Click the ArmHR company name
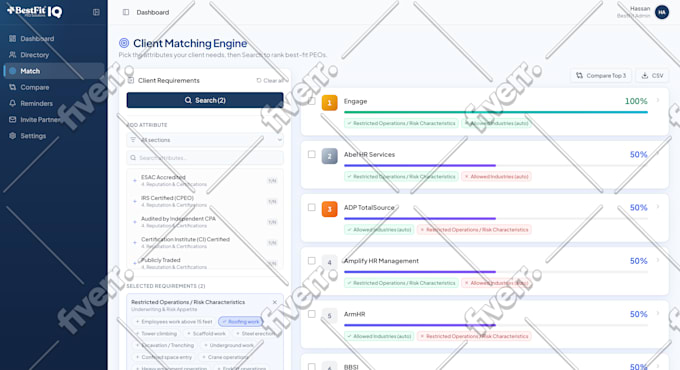The image size is (680, 370). (x=354, y=314)
